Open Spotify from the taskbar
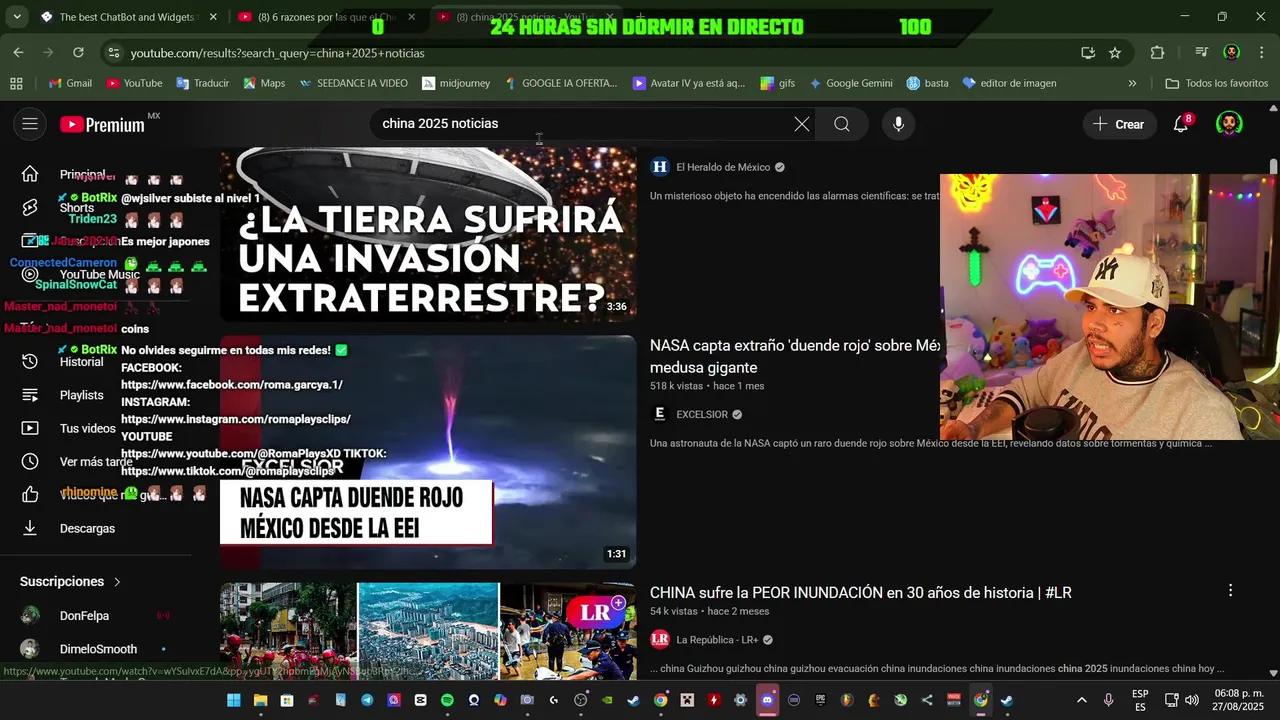The image size is (1280, 720). click(x=447, y=700)
